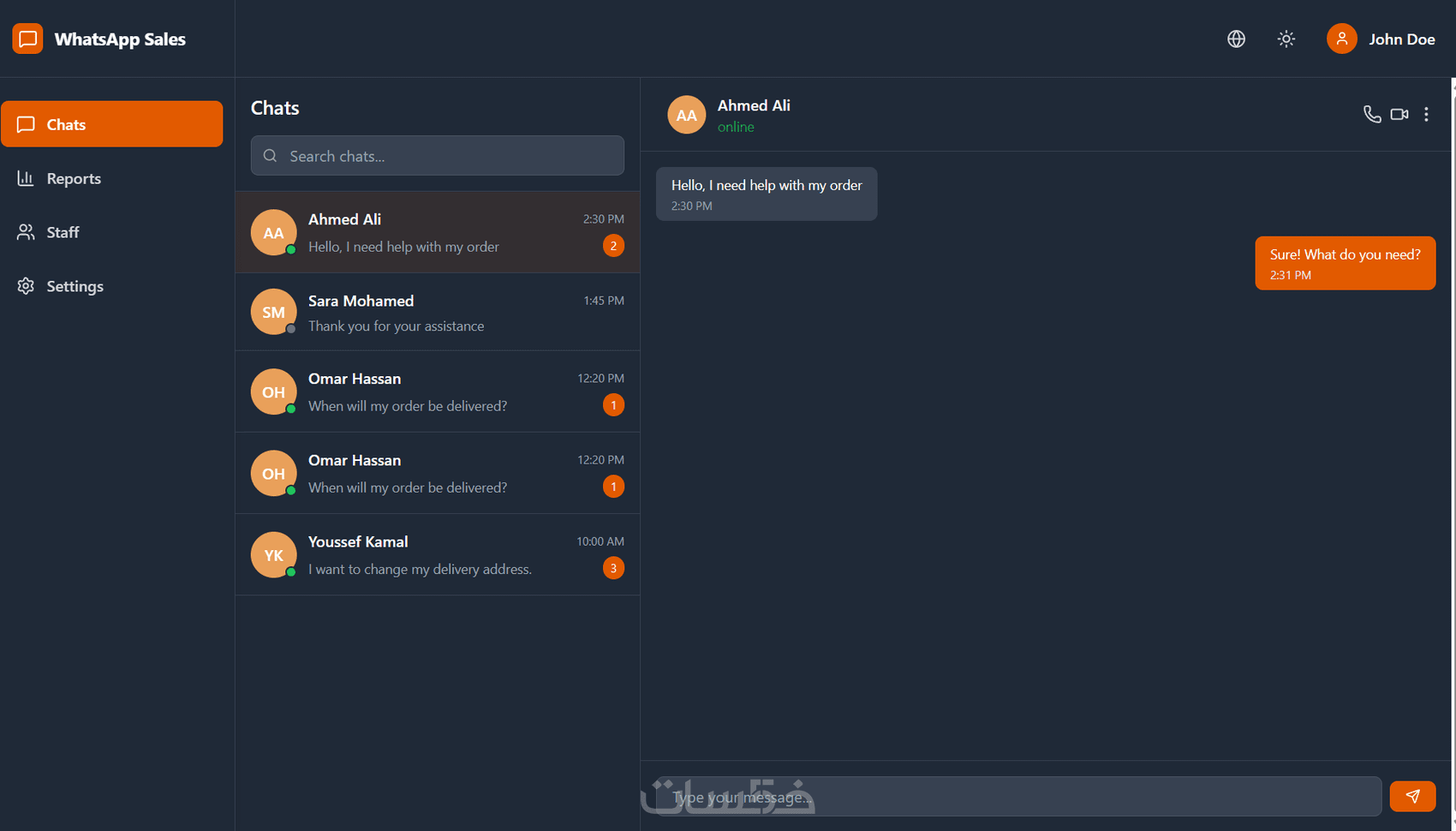Click the orange WhatsApp Sales logo icon
Screen dimensions: 1456x831
27,39
